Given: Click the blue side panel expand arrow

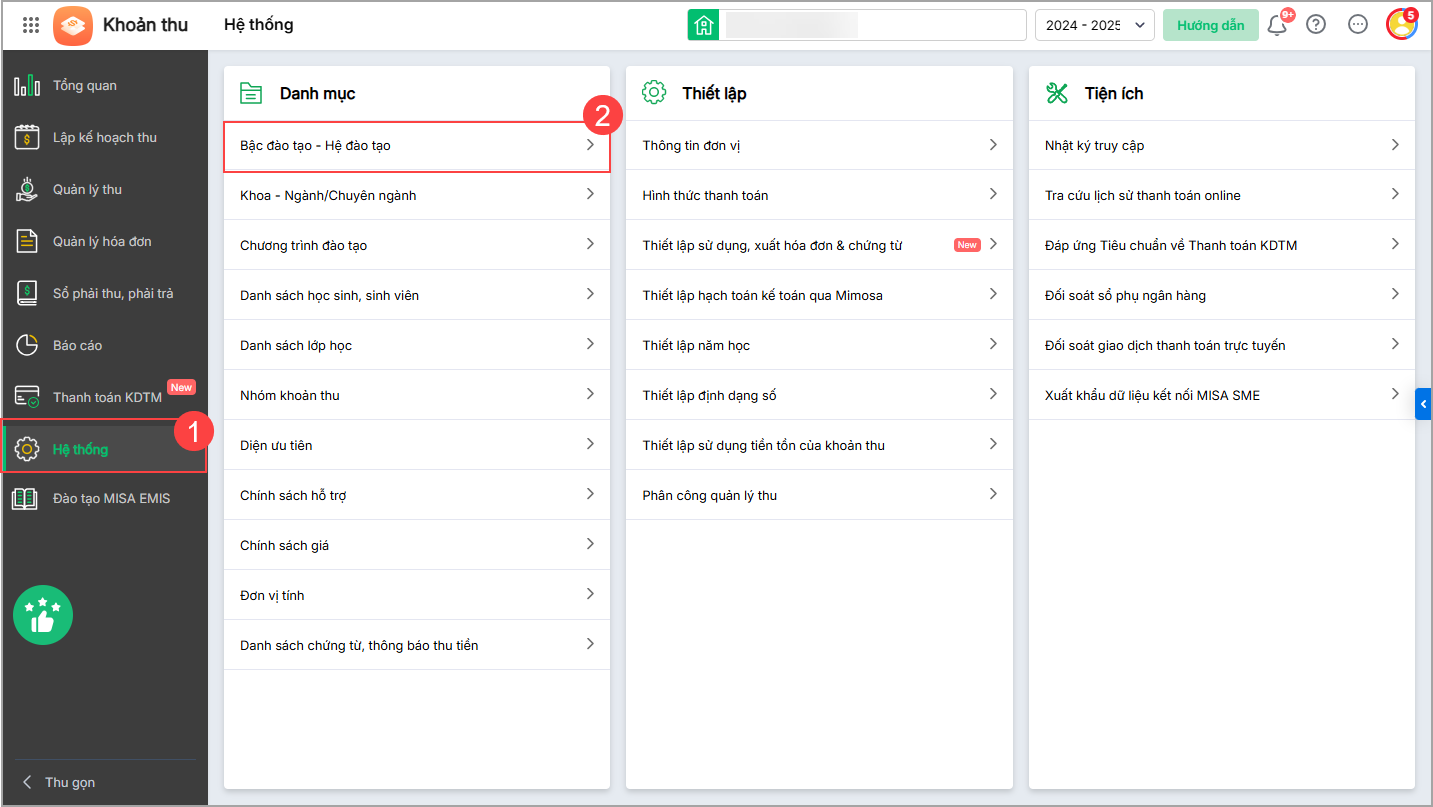Looking at the screenshot, I should [1423, 404].
